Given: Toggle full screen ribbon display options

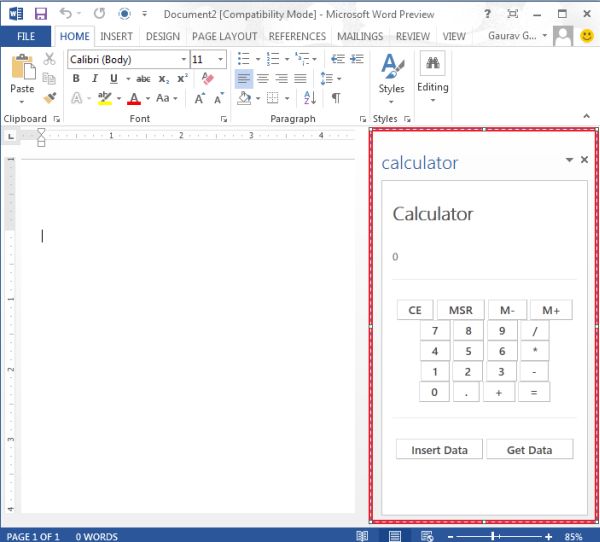Looking at the screenshot, I should [512, 14].
